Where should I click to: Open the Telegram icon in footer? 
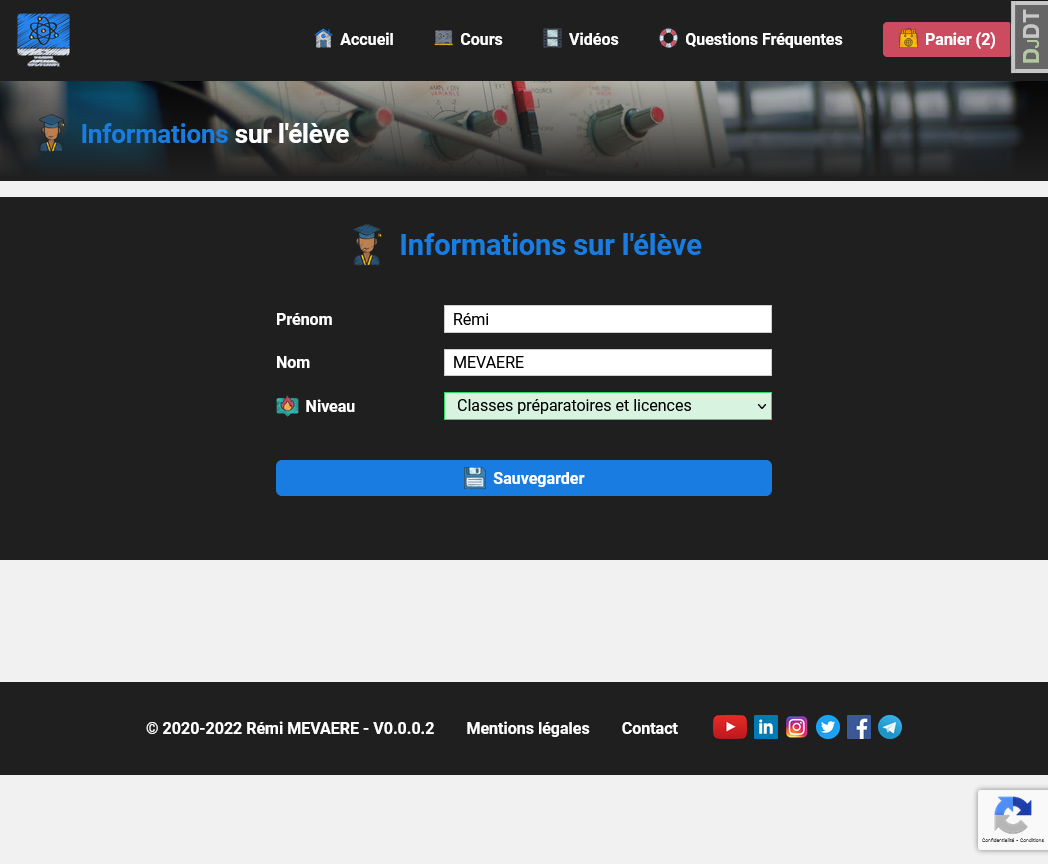(x=890, y=727)
